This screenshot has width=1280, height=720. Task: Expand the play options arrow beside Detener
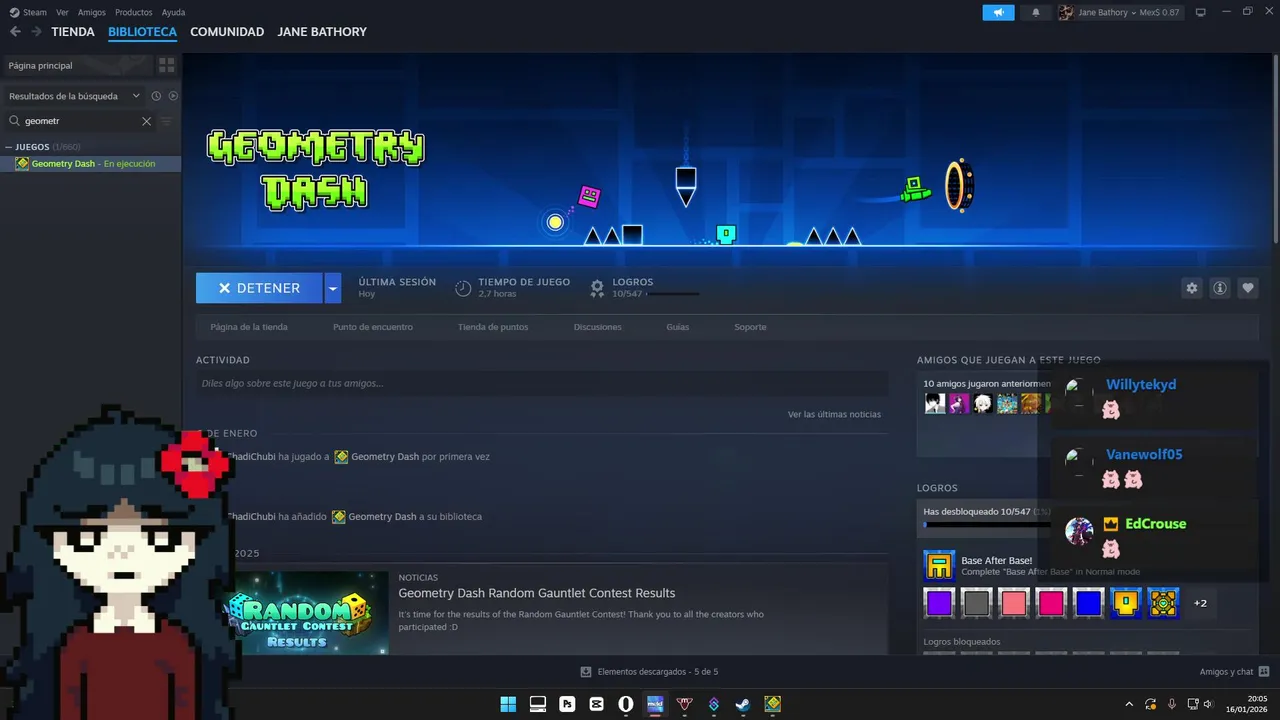[x=333, y=288]
